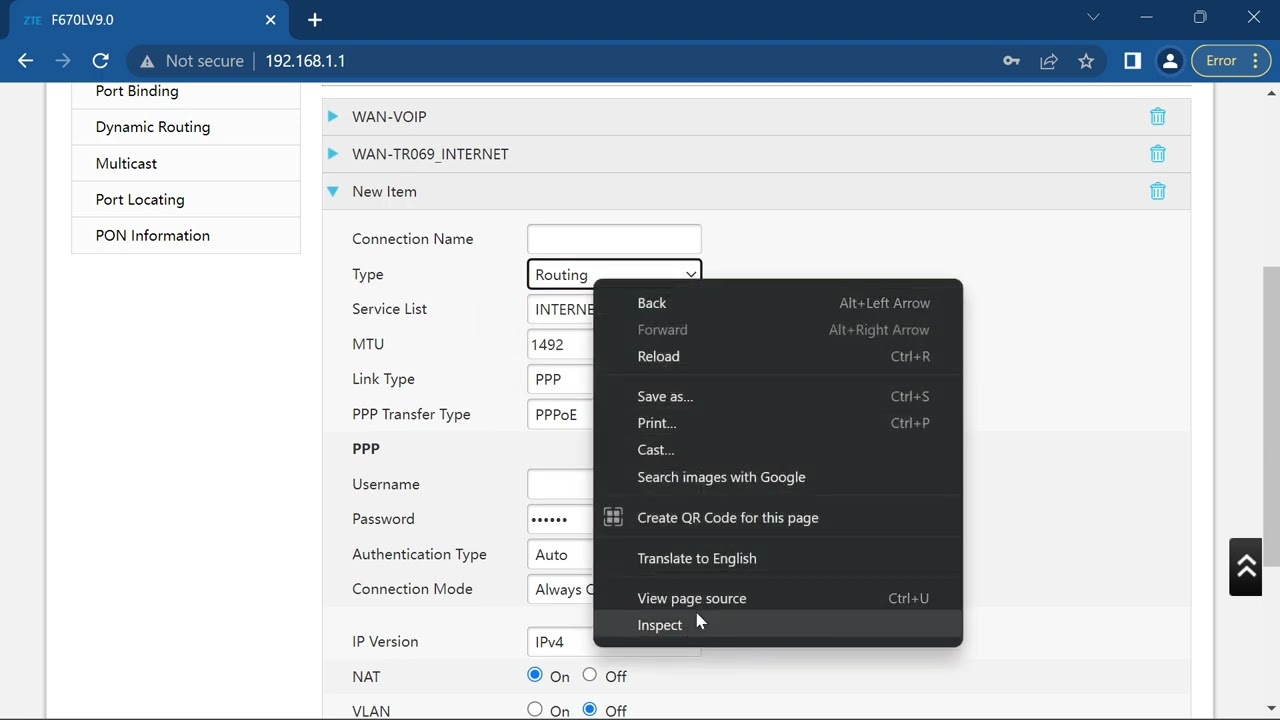Choose View page source

[x=778, y=598]
